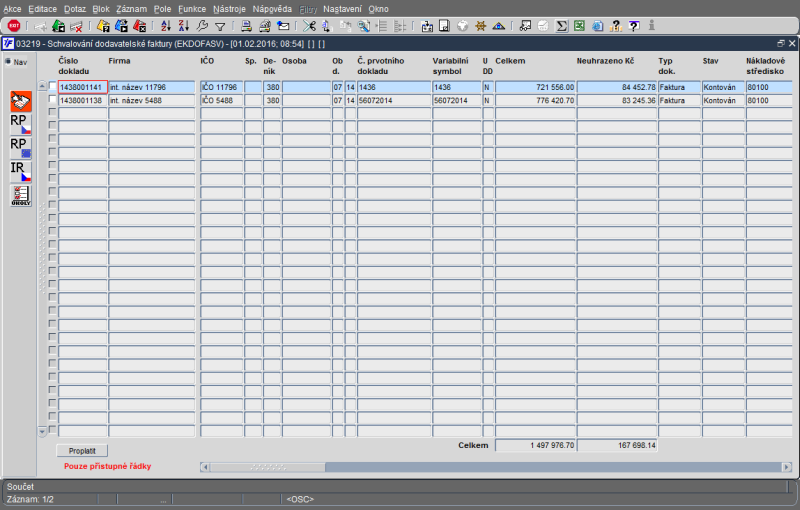Viewport: 800px width, 510px height.
Task: Click the printer icon in the toolbar
Action: tap(246, 26)
